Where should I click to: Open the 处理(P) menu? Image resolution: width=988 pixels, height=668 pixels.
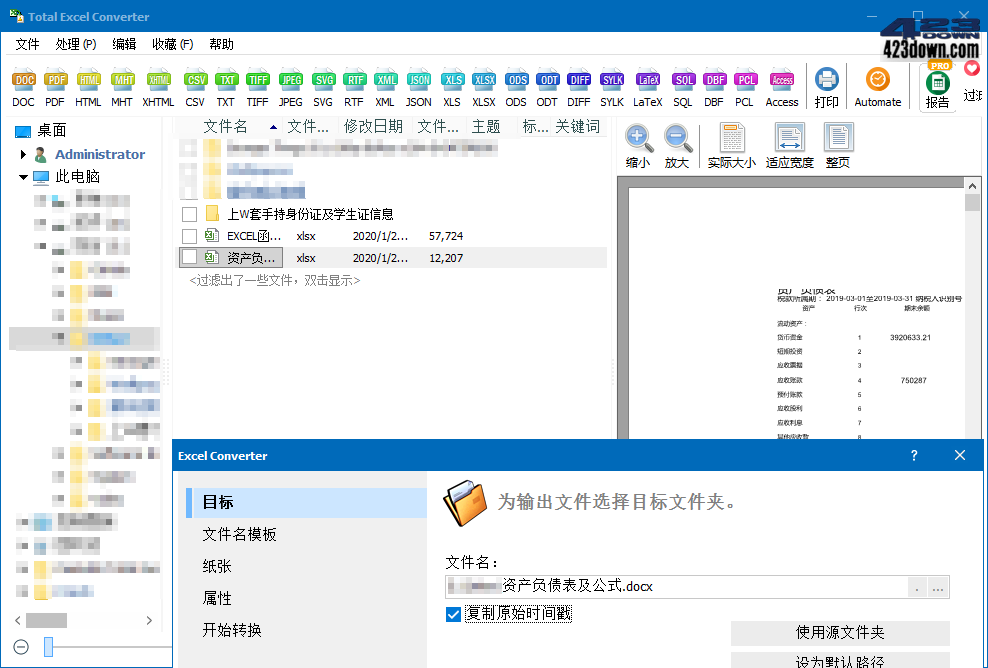[75, 44]
